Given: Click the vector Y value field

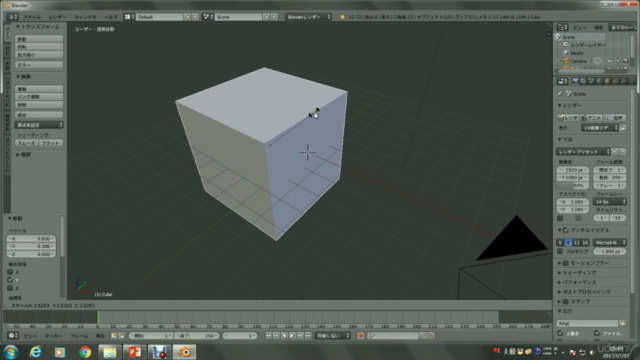Looking at the screenshot, I should click(31, 246).
